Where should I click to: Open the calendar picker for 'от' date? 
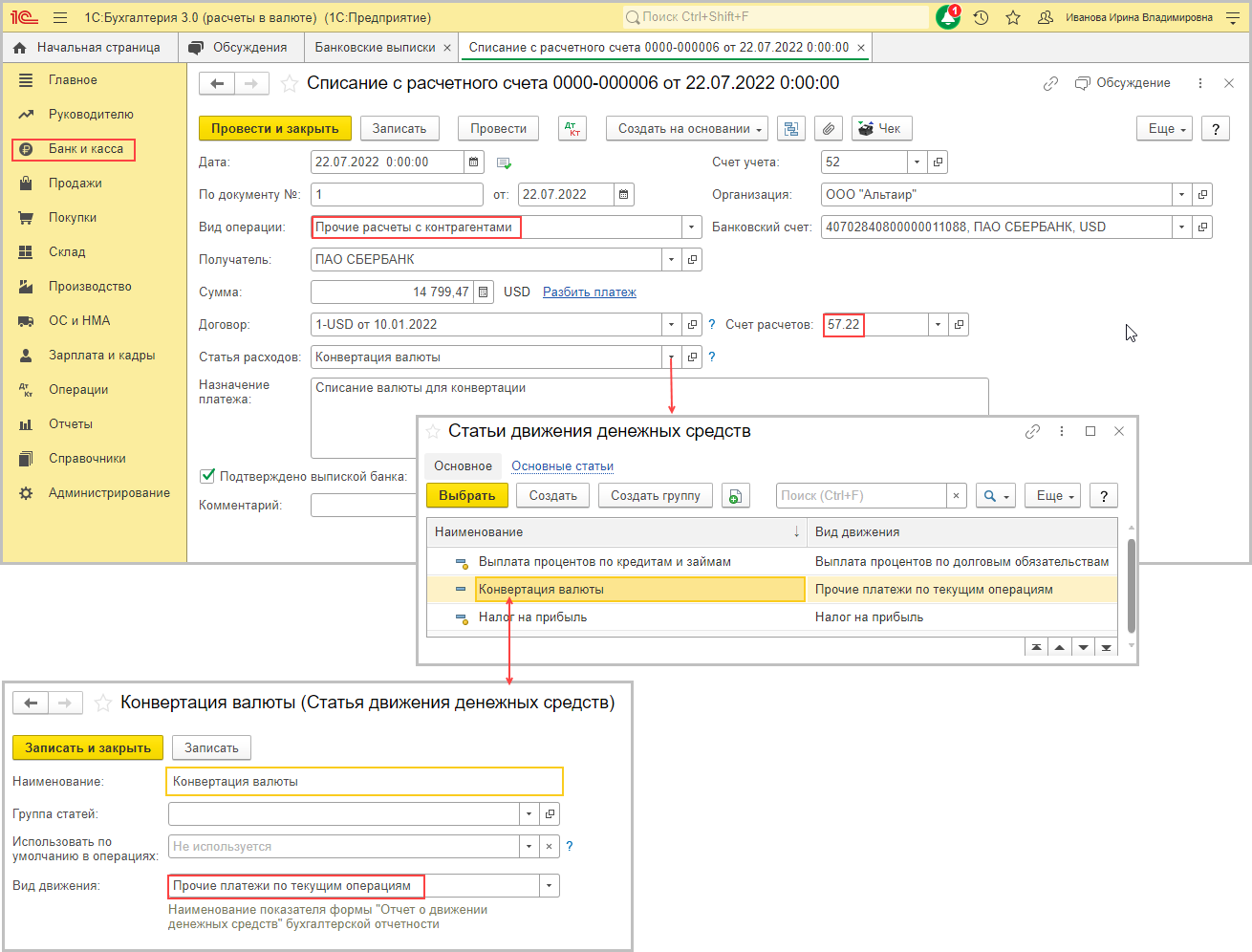point(623,195)
